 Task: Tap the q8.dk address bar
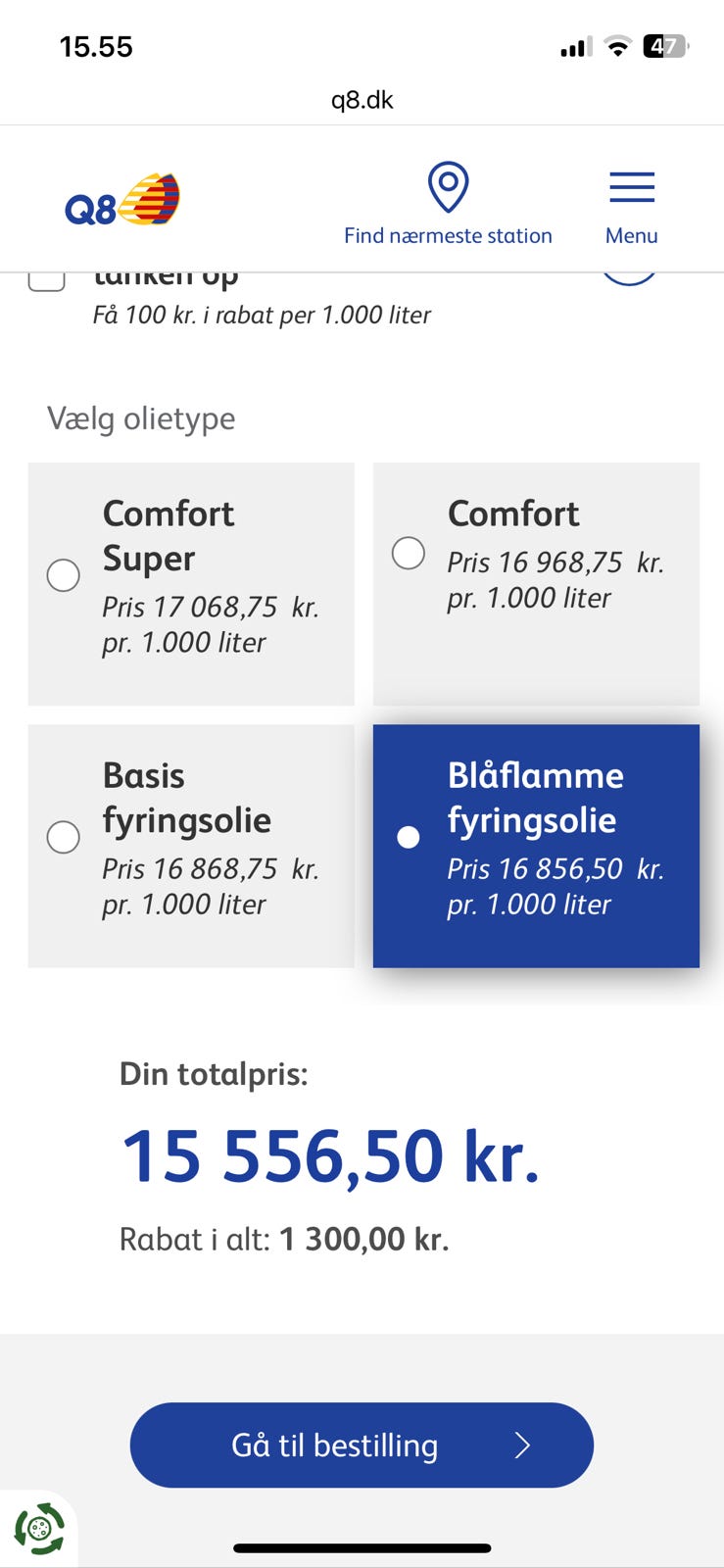click(362, 100)
